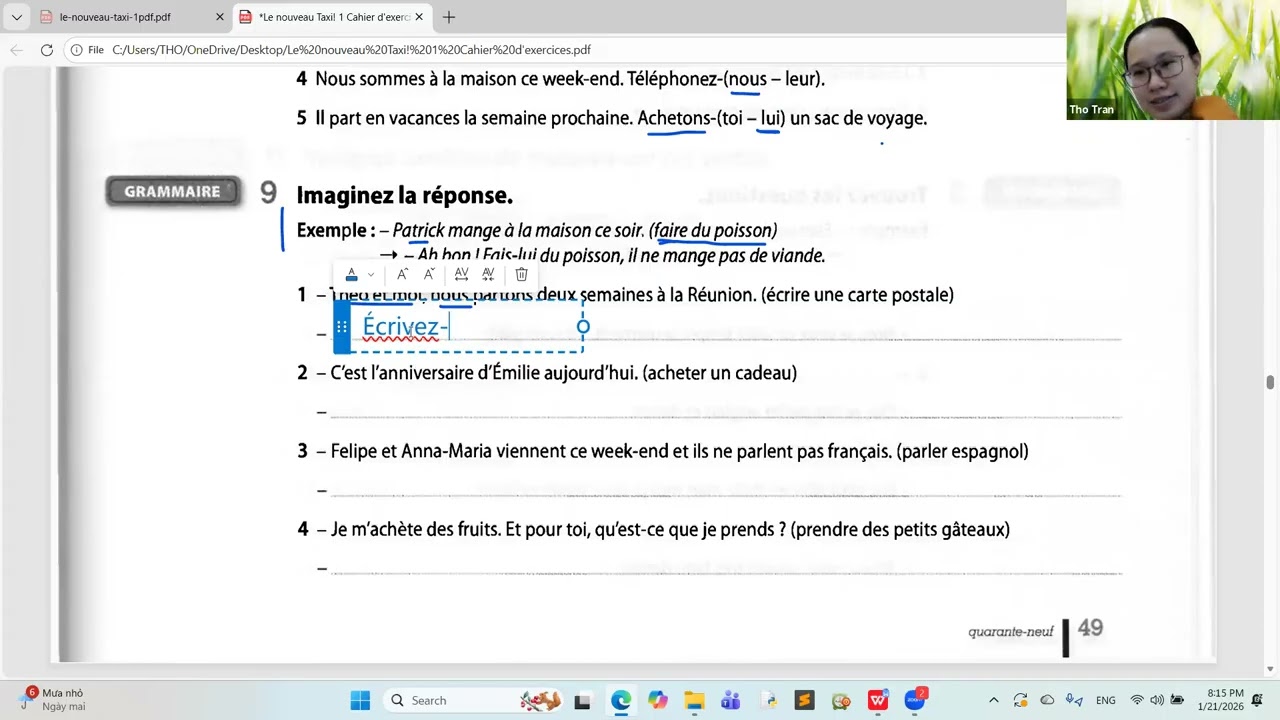Open the Python file icon on taskbar
1280x720 pixels.
768,700
